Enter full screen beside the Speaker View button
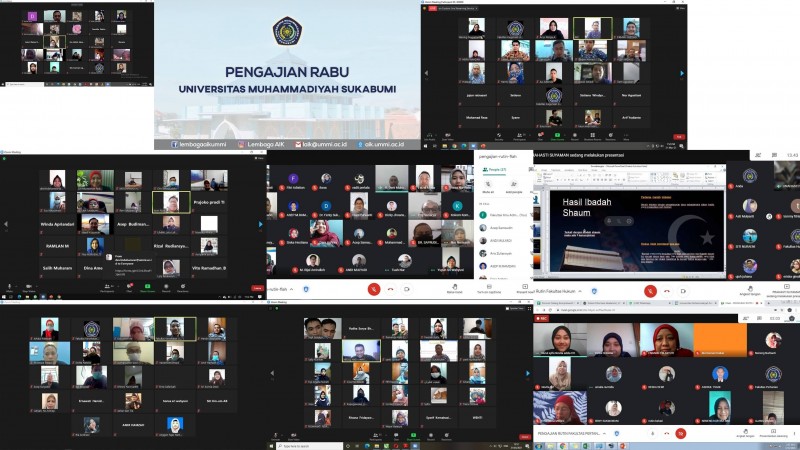This screenshot has height=450, width=800. pyautogui.click(x=530, y=309)
